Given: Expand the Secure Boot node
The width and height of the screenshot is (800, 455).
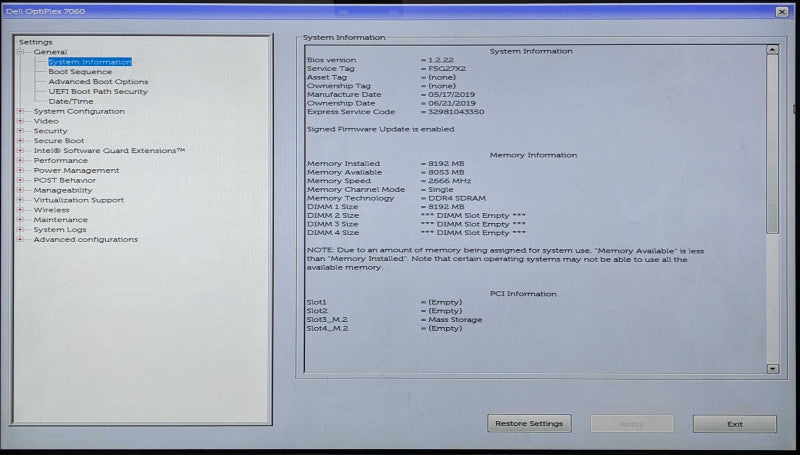Looking at the screenshot, I should point(20,141).
